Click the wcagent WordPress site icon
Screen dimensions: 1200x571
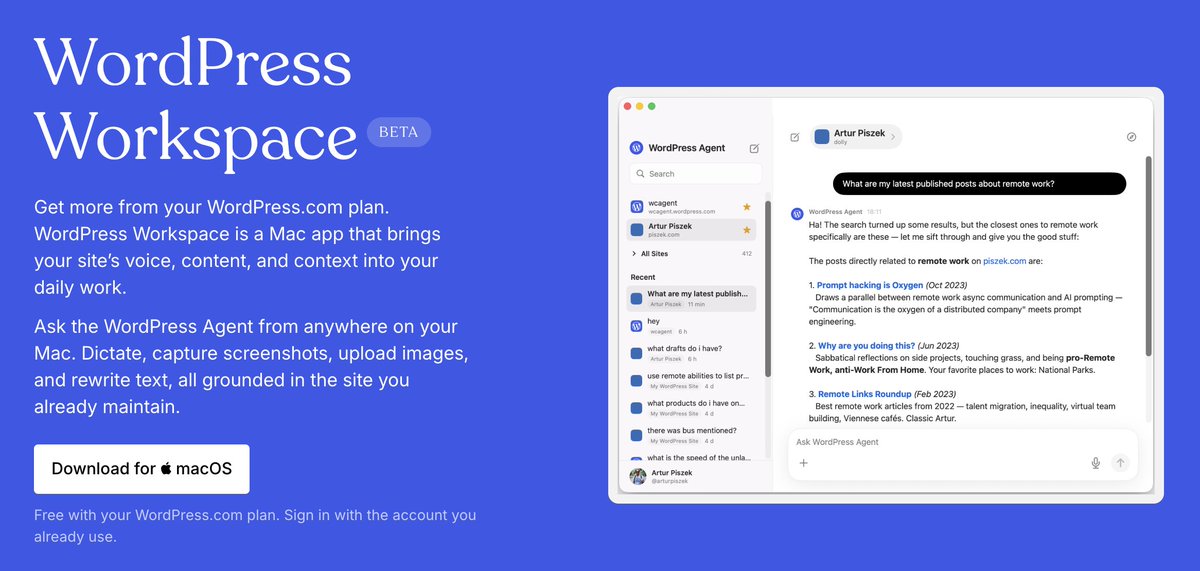click(636, 207)
